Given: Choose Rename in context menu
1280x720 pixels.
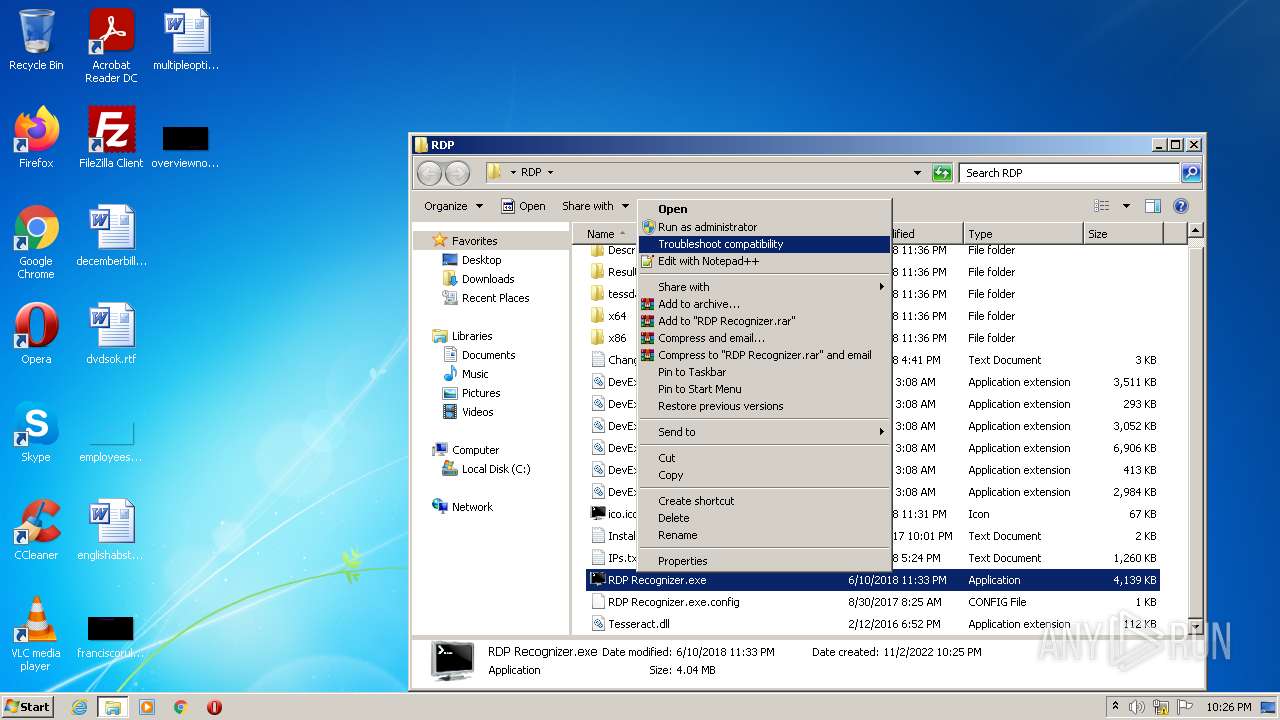Looking at the screenshot, I should tap(764, 535).
